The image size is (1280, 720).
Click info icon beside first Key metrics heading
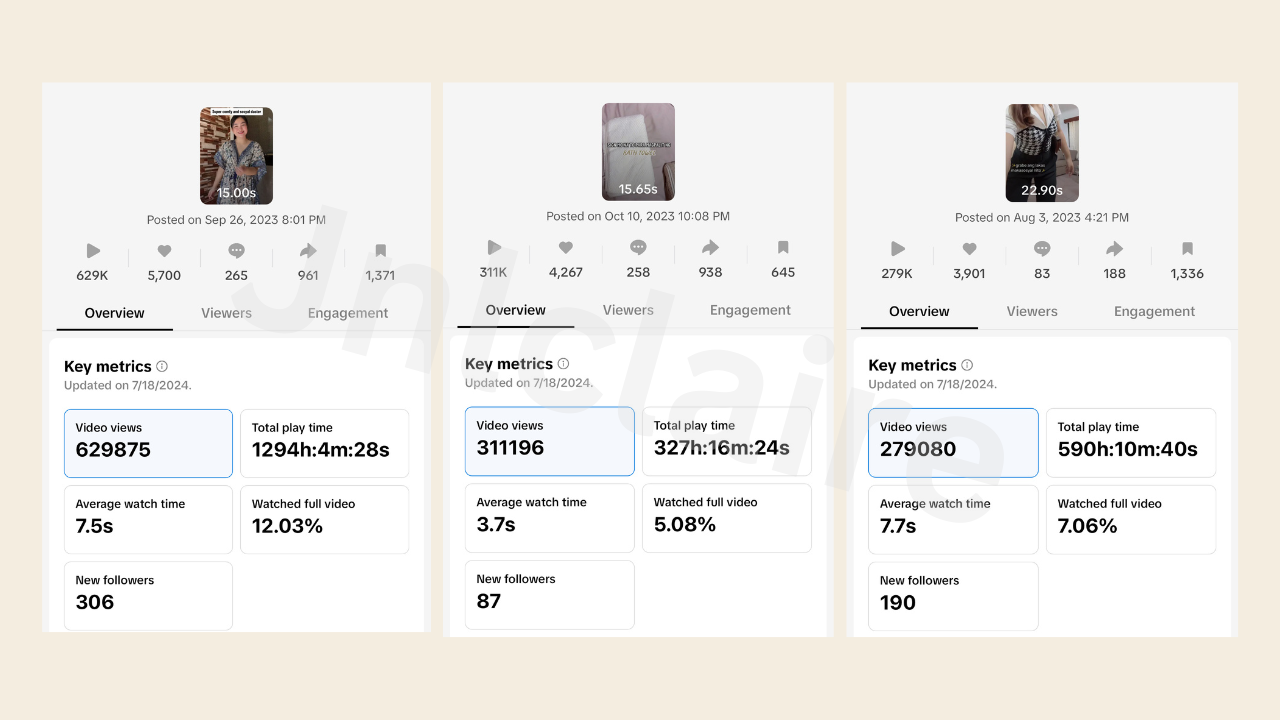coord(162,366)
